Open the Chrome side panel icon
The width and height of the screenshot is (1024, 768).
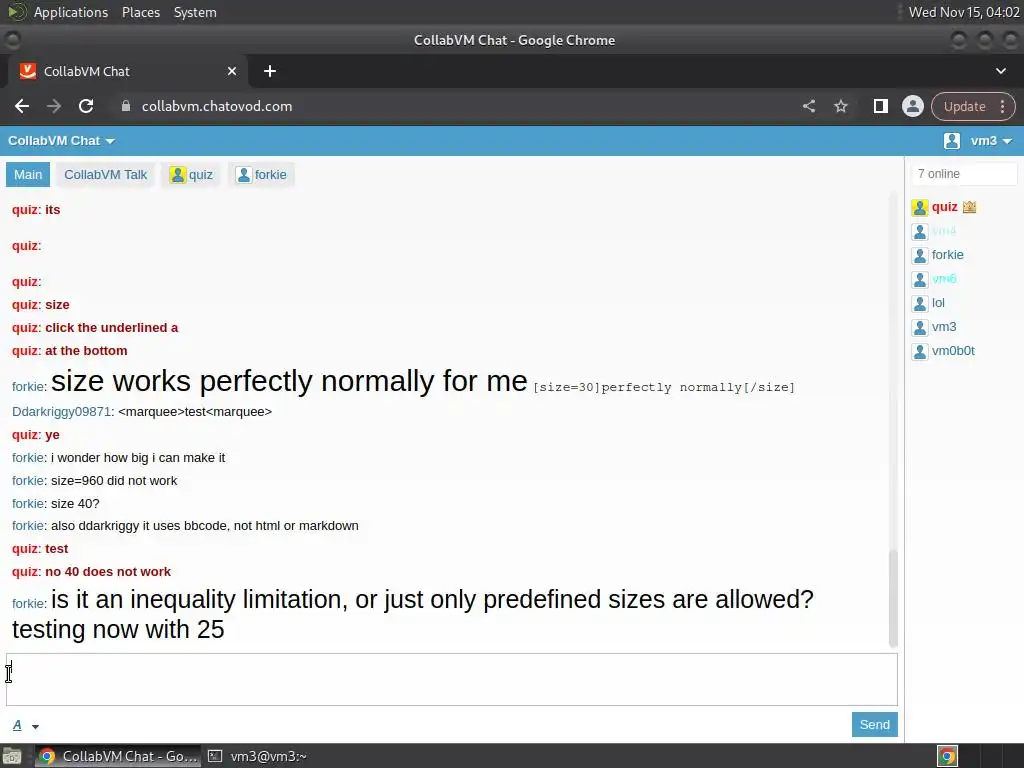(x=880, y=106)
